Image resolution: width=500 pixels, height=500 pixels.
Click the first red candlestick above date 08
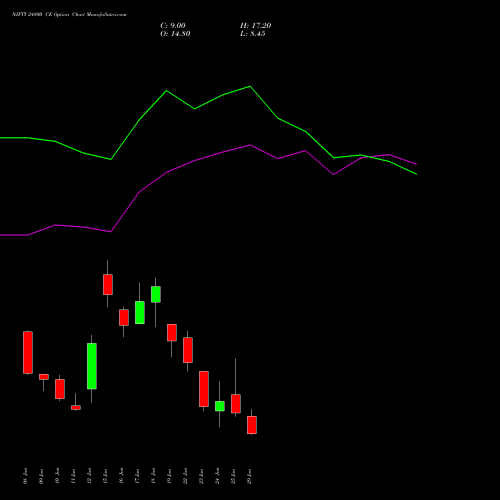click(x=28, y=352)
